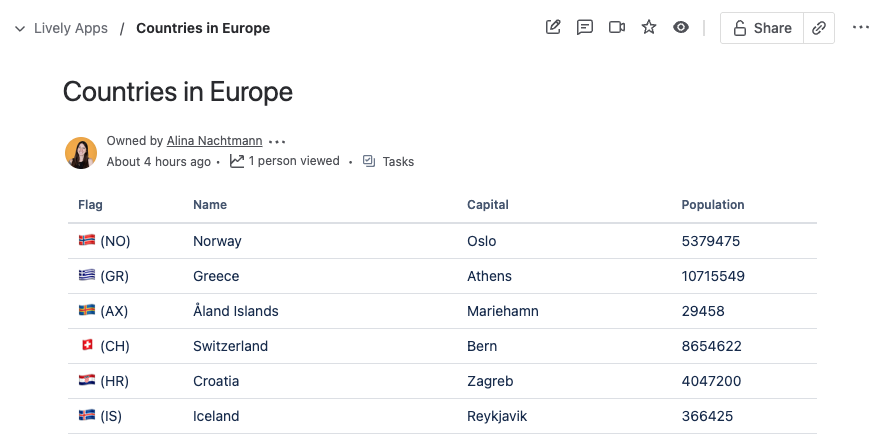
Task: View the 1 person viewed analytics
Action: pyautogui.click(x=285, y=161)
